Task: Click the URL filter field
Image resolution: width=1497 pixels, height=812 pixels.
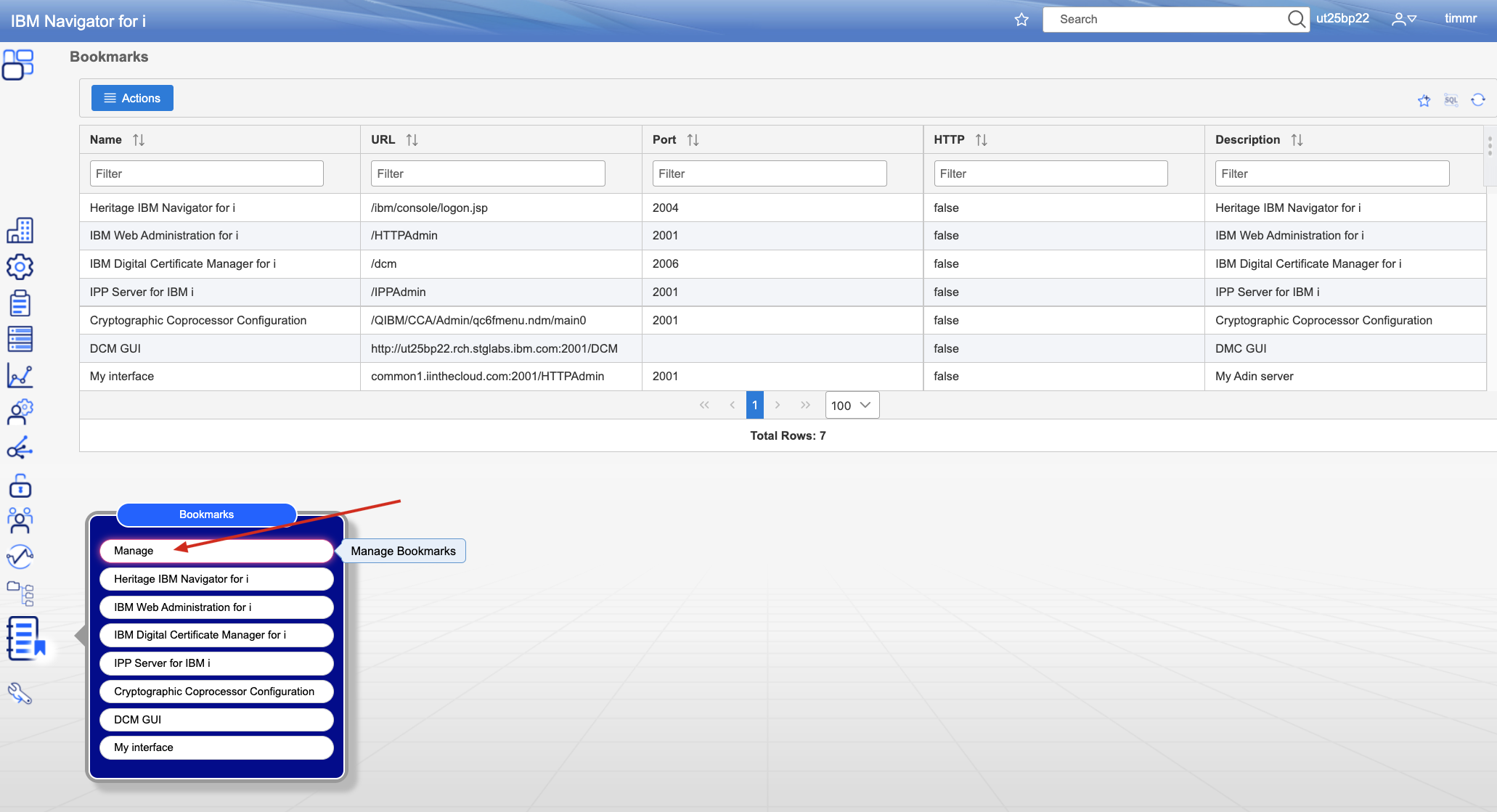Action: point(488,173)
